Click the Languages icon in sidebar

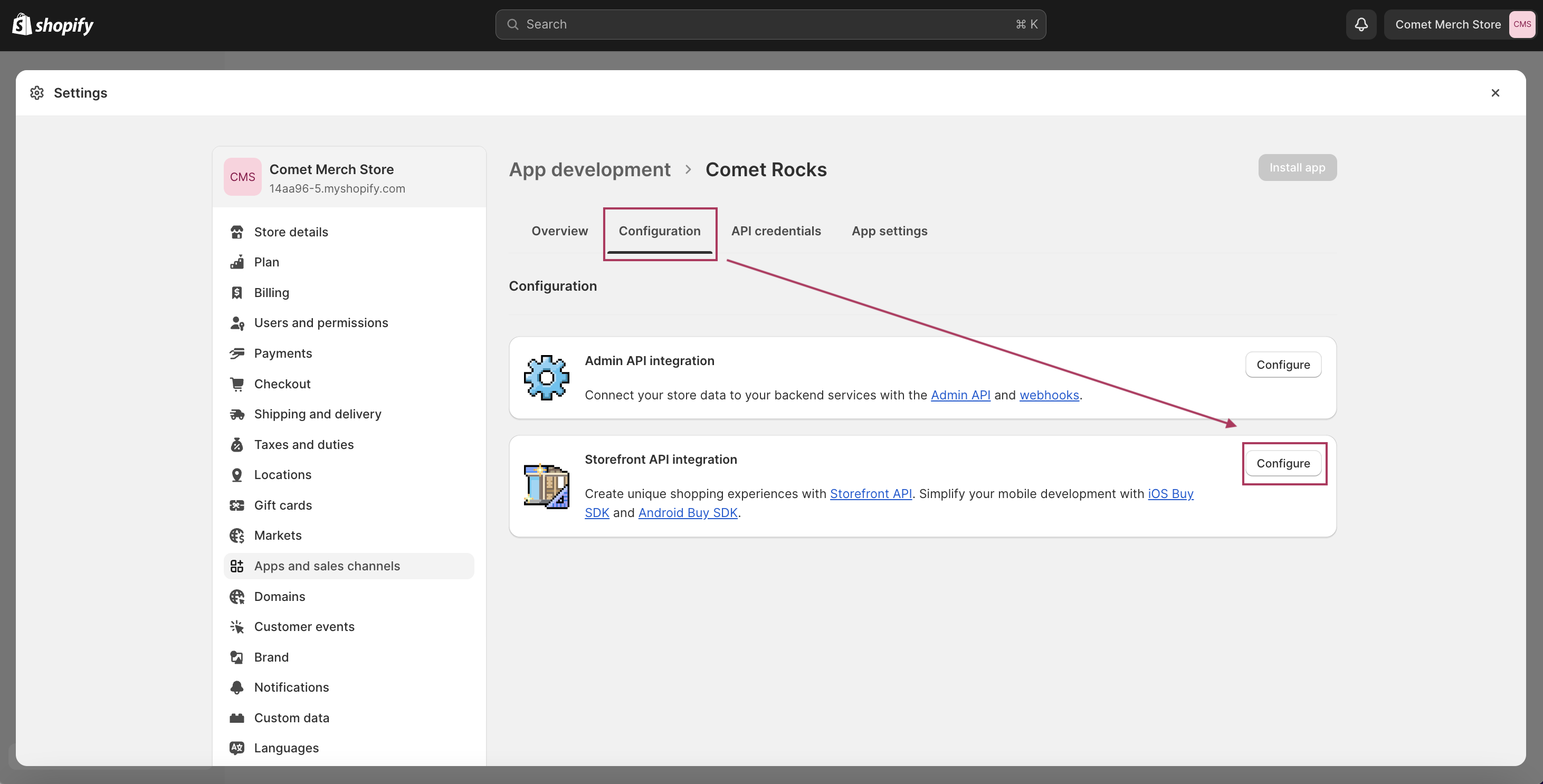tap(236, 748)
